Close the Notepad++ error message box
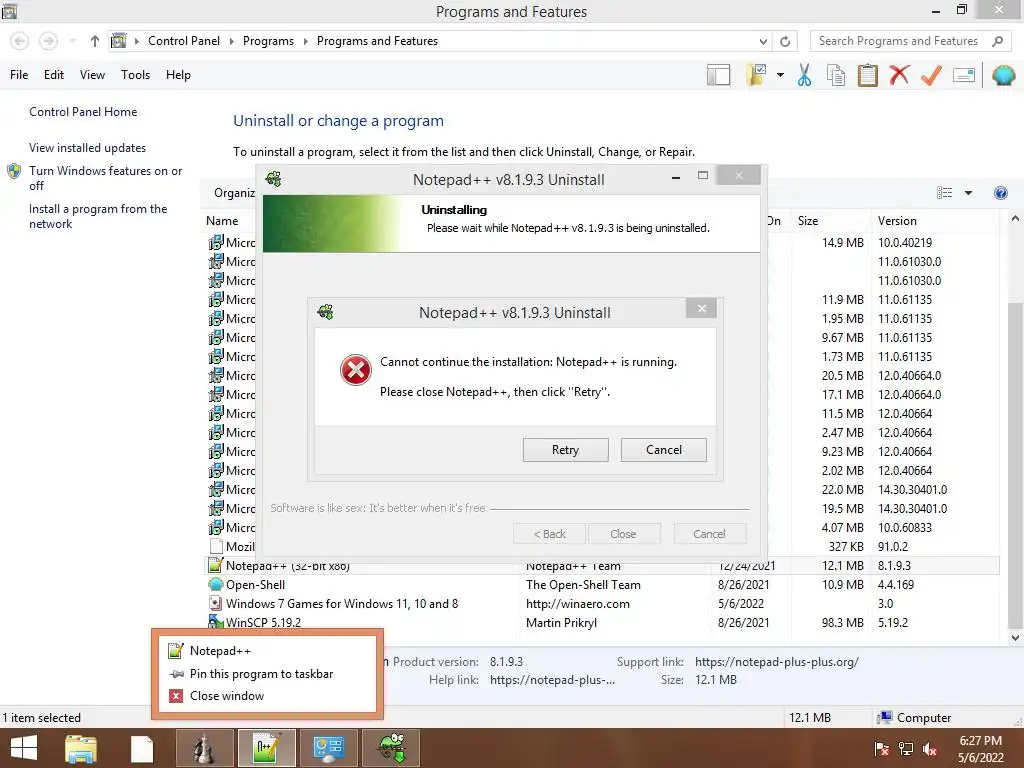1024x768 pixels. (x=701, y=308)
